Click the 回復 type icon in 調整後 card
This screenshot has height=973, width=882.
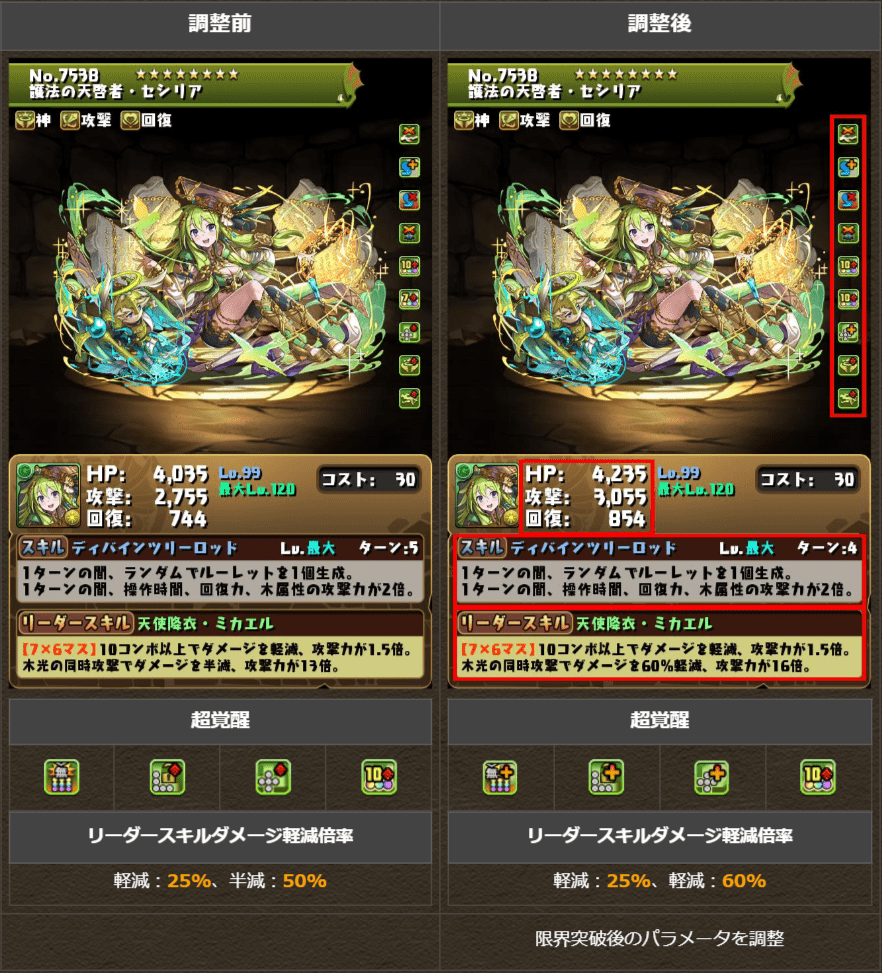[569, 120]
